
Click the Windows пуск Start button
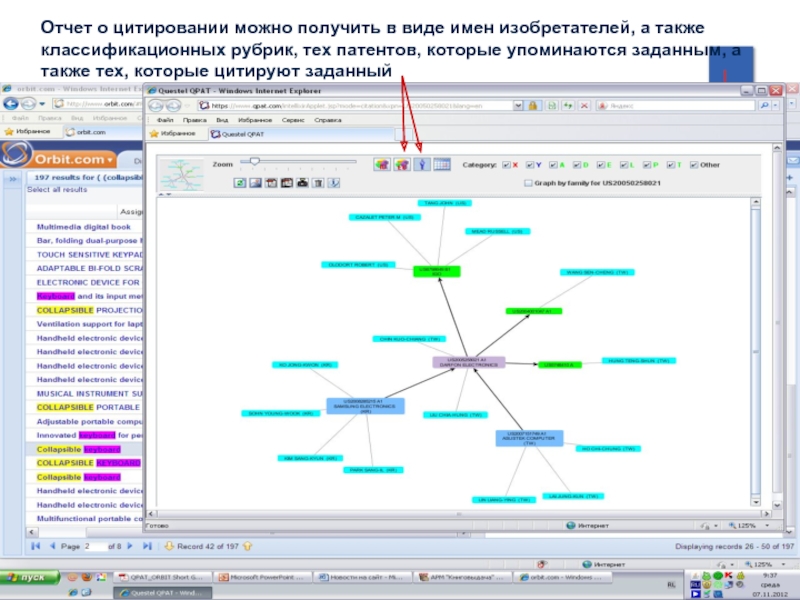(x=31, y=577)
